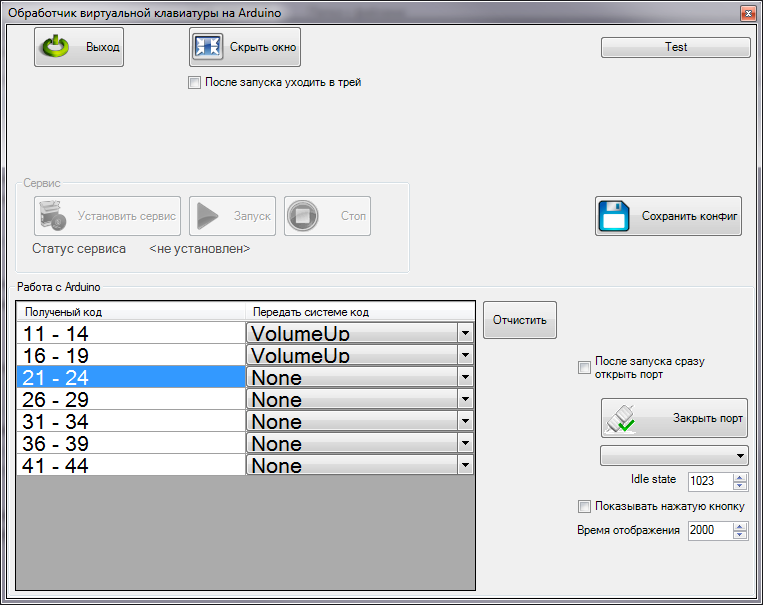
Task: Click the Hide window icon
Action: (208, 47)
